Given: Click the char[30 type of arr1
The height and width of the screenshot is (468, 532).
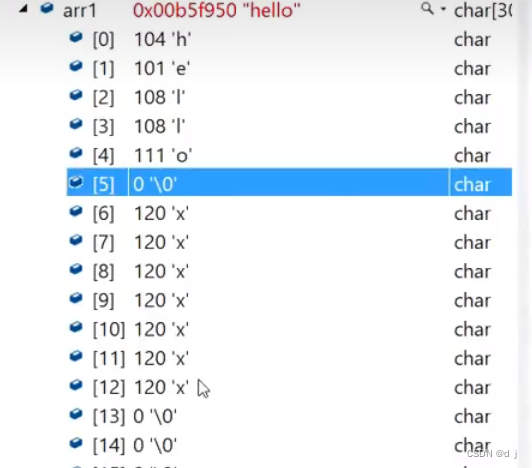Looking at the screenshot, I should pyautogui.click(x=483, y=11).
